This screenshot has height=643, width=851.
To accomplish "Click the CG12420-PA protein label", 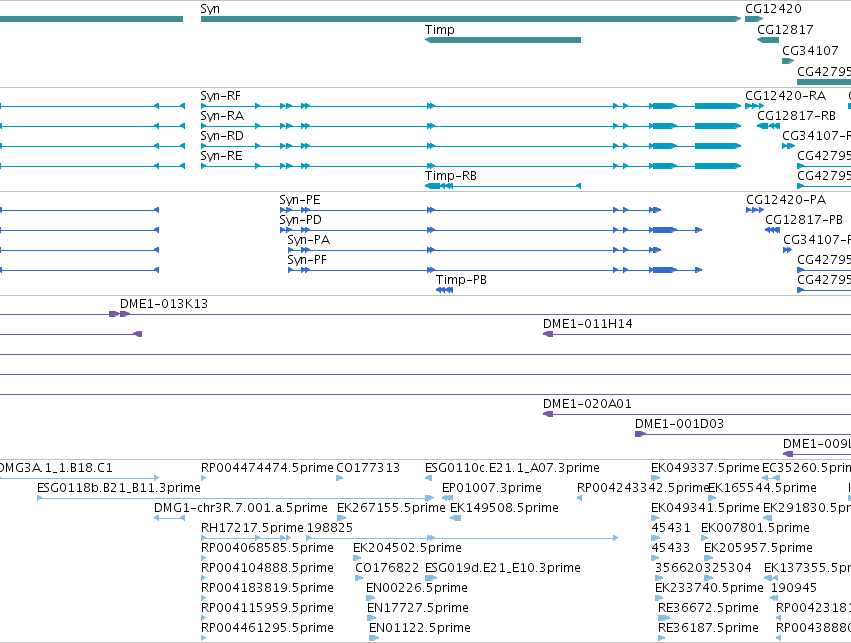I will tap(786, 200).
